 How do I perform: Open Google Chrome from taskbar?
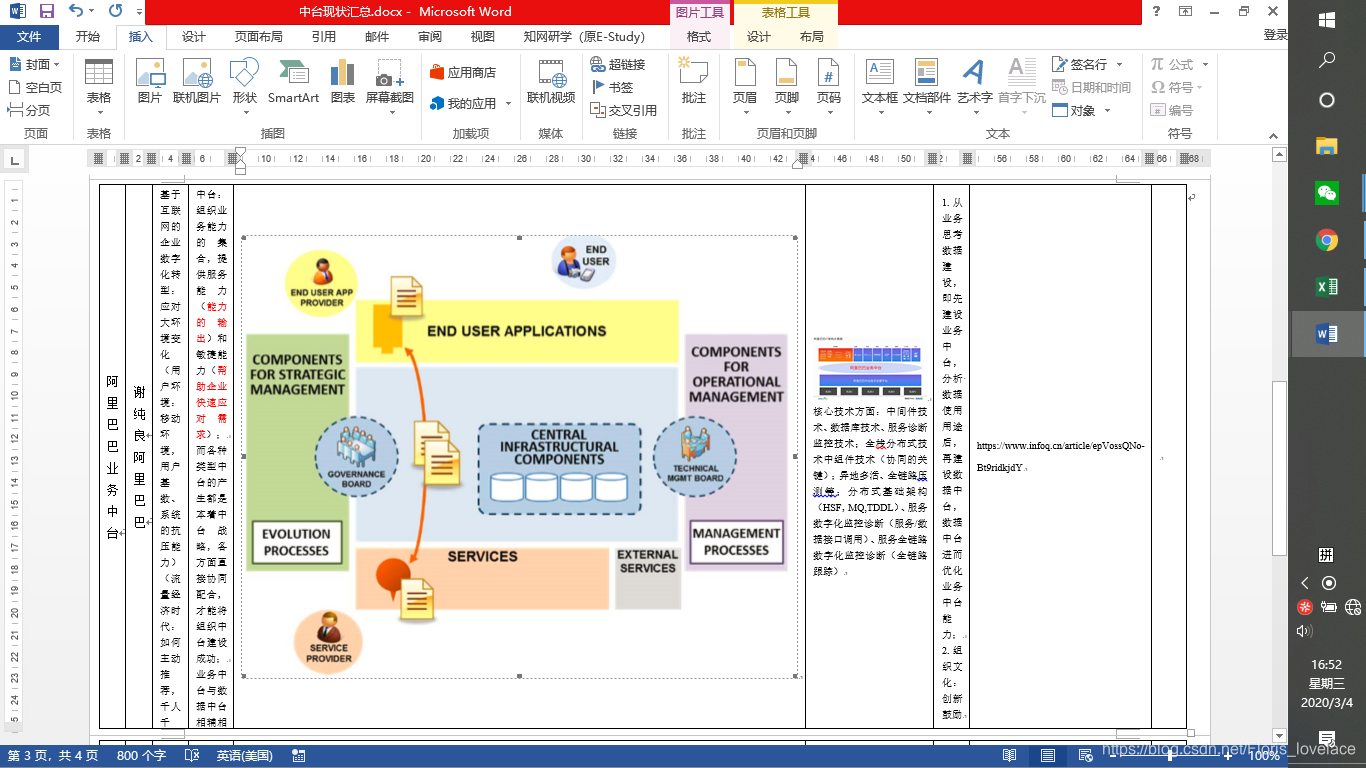click(1327, 240)
